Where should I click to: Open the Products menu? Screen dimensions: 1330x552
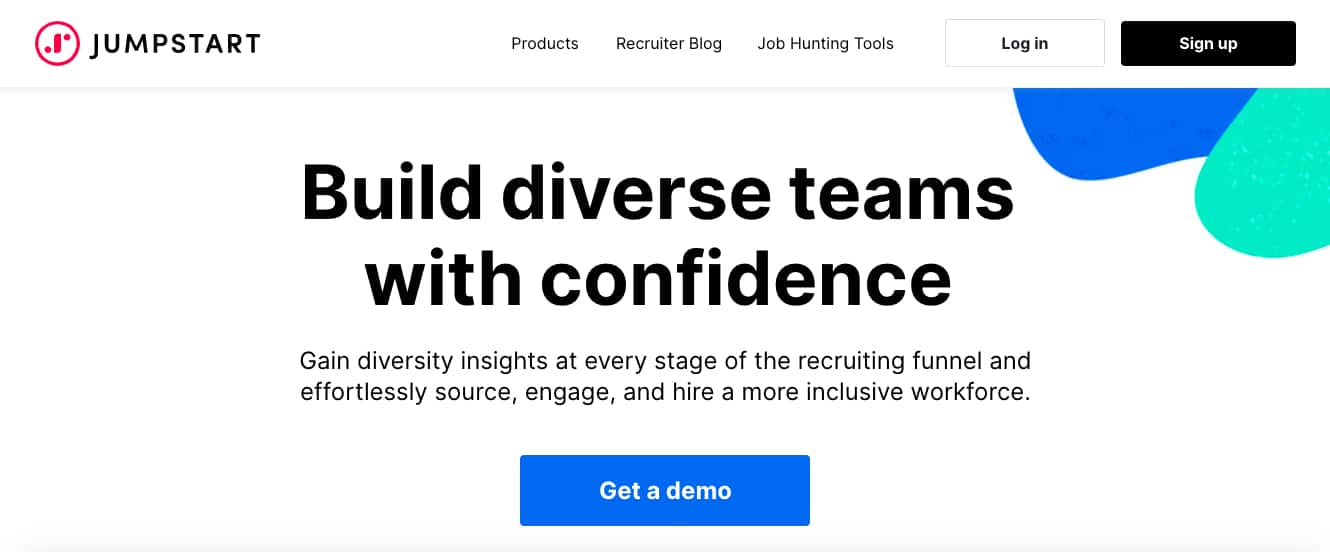tap(545, 44)
